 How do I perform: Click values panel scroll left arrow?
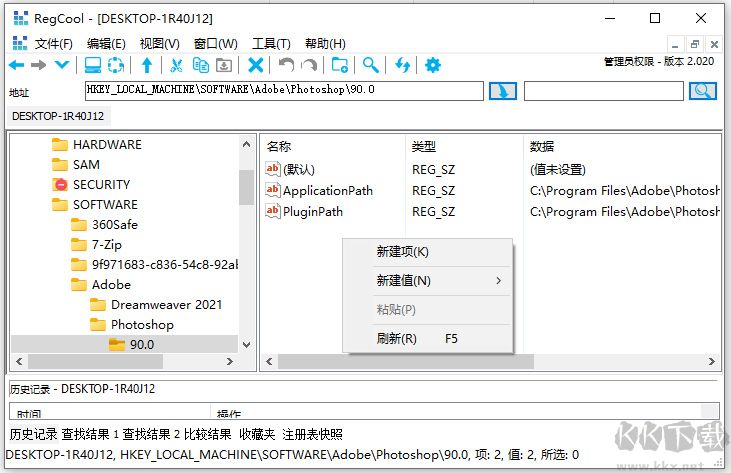point(269,362)
